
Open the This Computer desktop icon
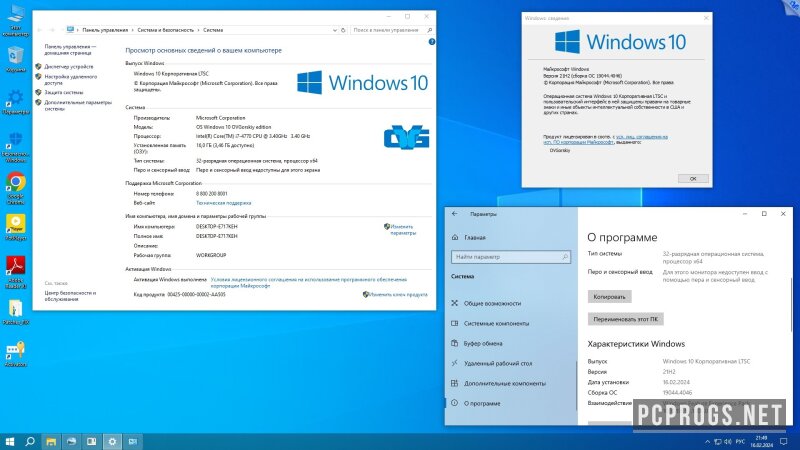pyautogui.click(x=15, y=20)
